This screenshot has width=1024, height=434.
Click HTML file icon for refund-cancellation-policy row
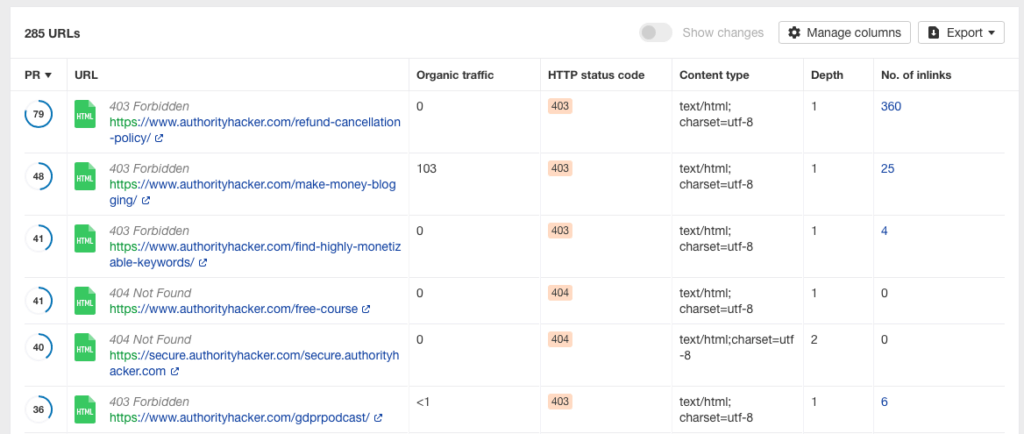tap(85, 114)
